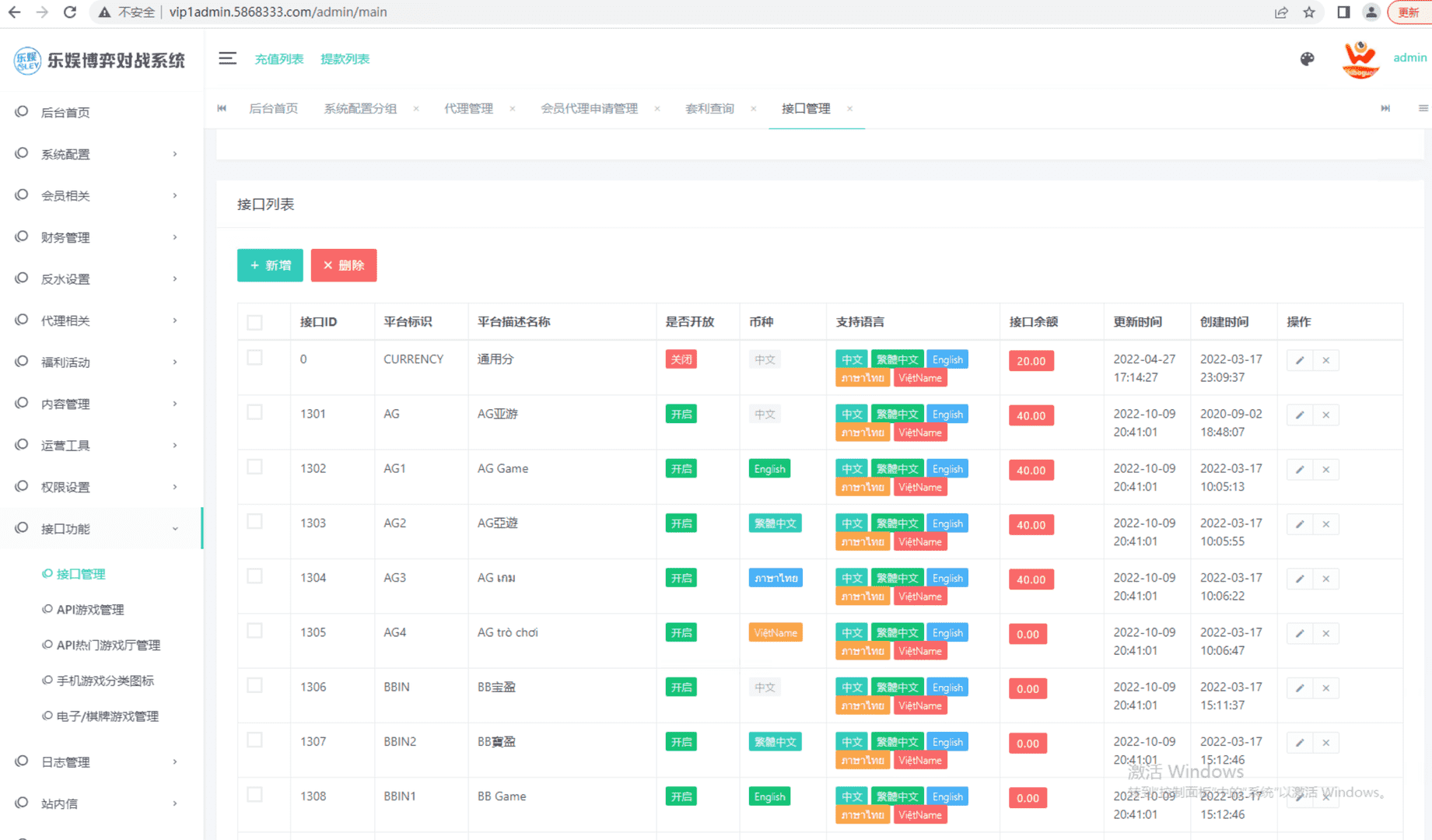
Task: Click the edit pencil for AG亚游 row
Action: coord(1299,415)
